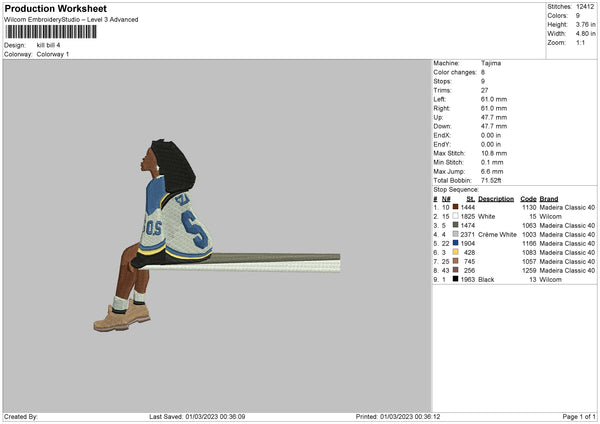600x424 pixels.
Task: Click the Page 1 of 1 footer text
Action: point(579,416)
